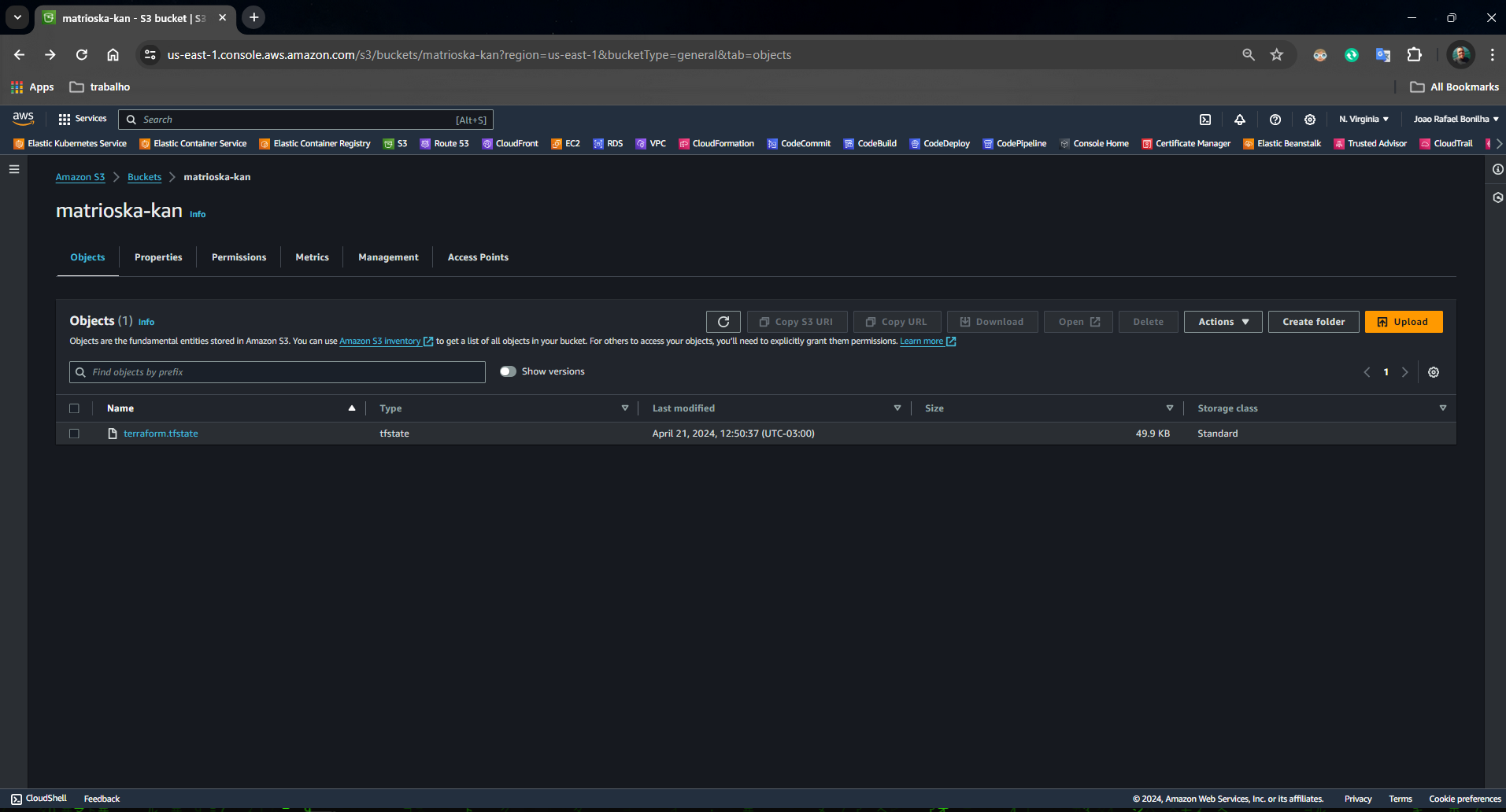Select all objects checkbox in header

pyautogui.click(x=74, y=408)
